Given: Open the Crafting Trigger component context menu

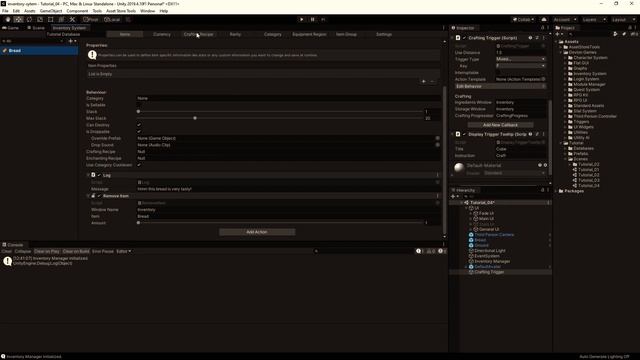Looking at the screenshot, I should tap(543, 38).
